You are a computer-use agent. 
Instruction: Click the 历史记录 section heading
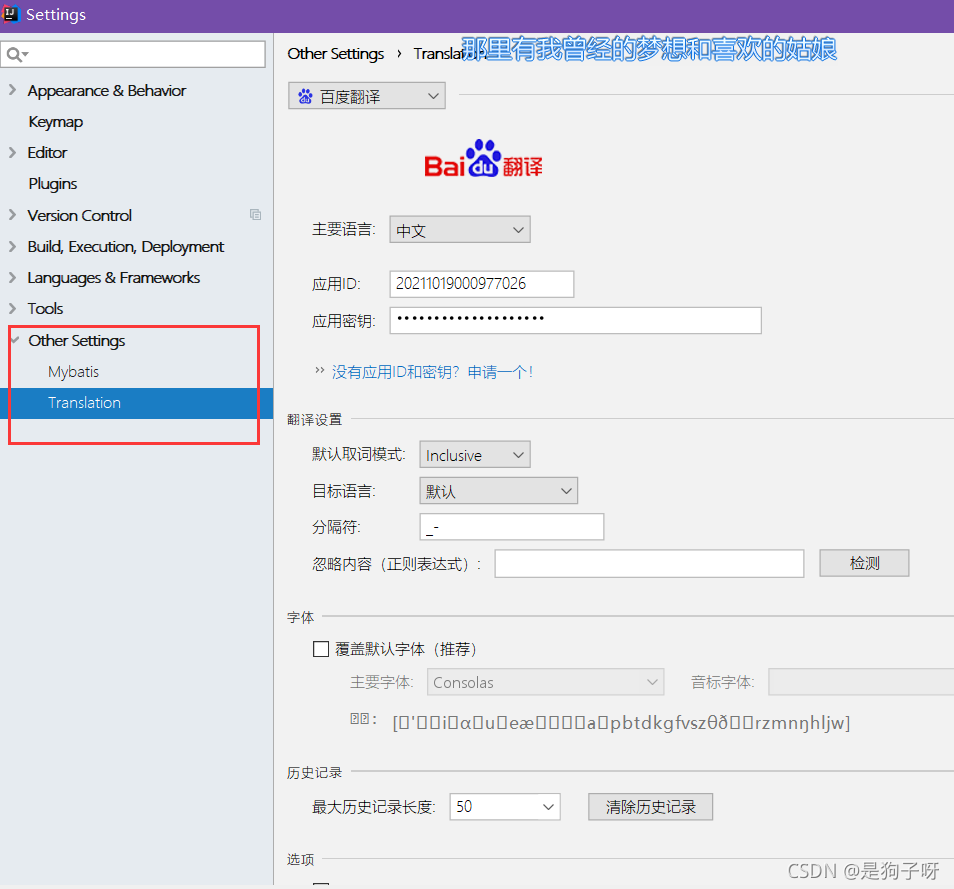315,773
